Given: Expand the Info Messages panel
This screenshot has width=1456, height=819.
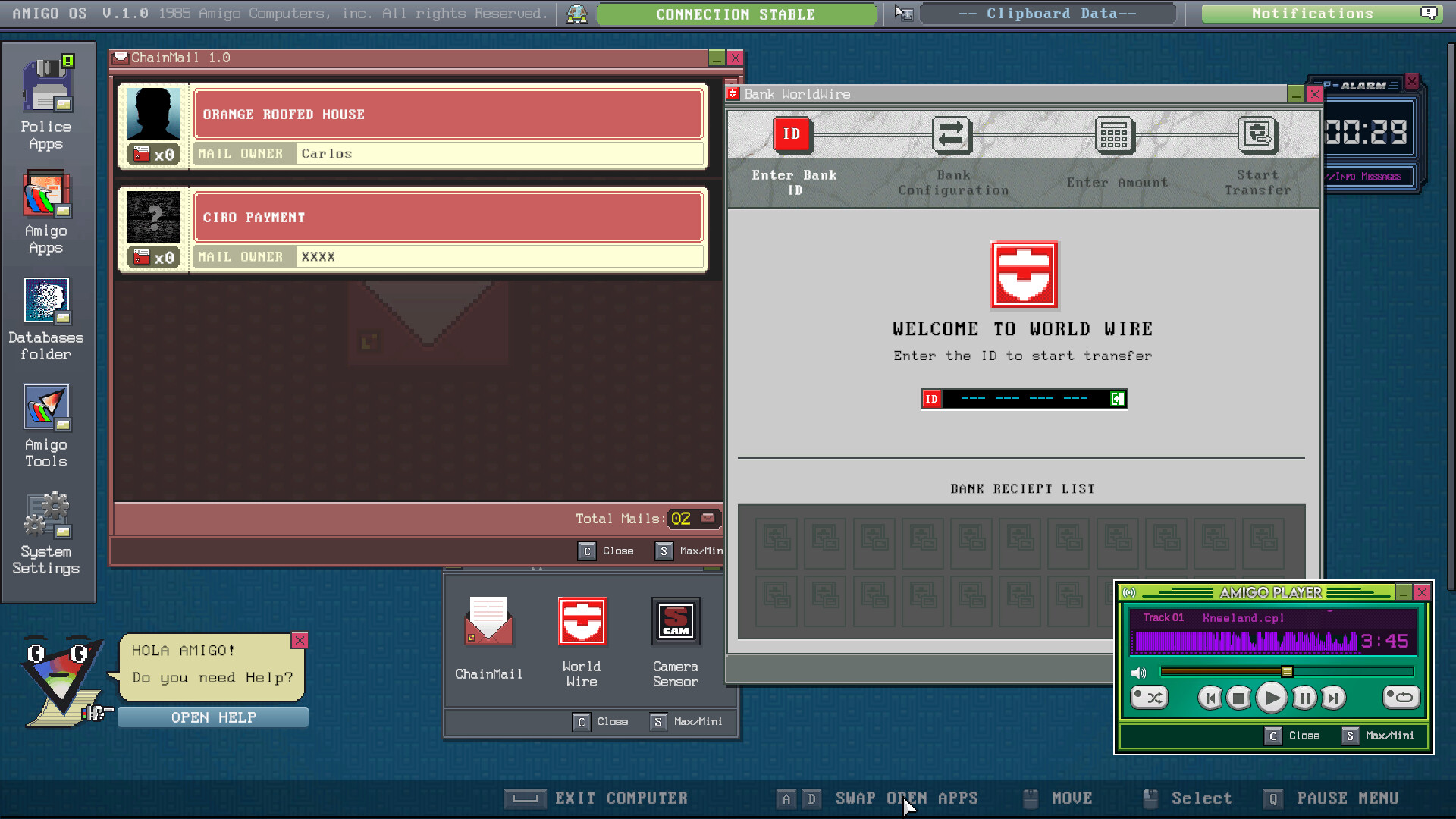Looking at the screenshot, I should [1365, 176].
